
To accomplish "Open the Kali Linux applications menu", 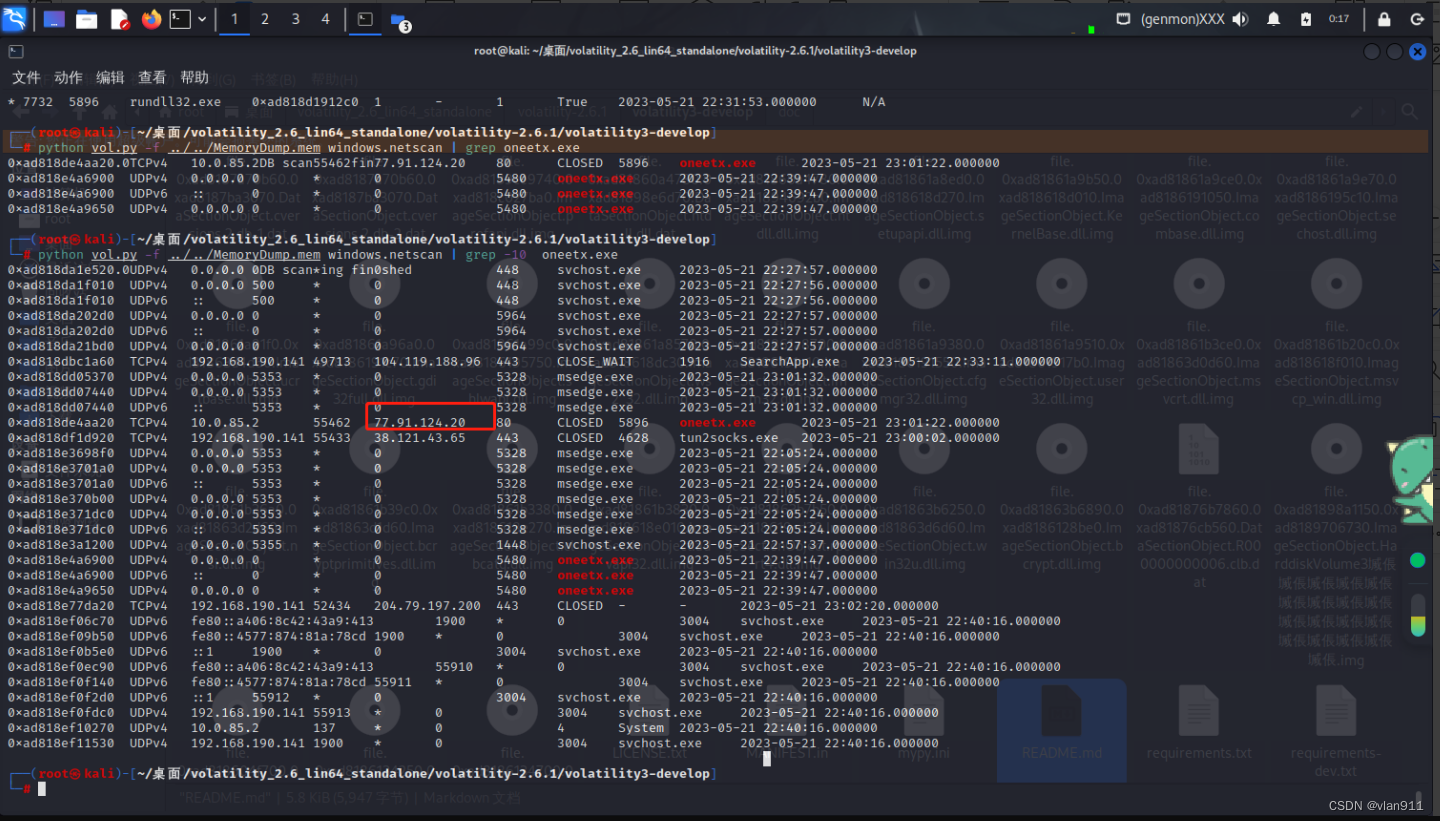I will tap(16, 18).
